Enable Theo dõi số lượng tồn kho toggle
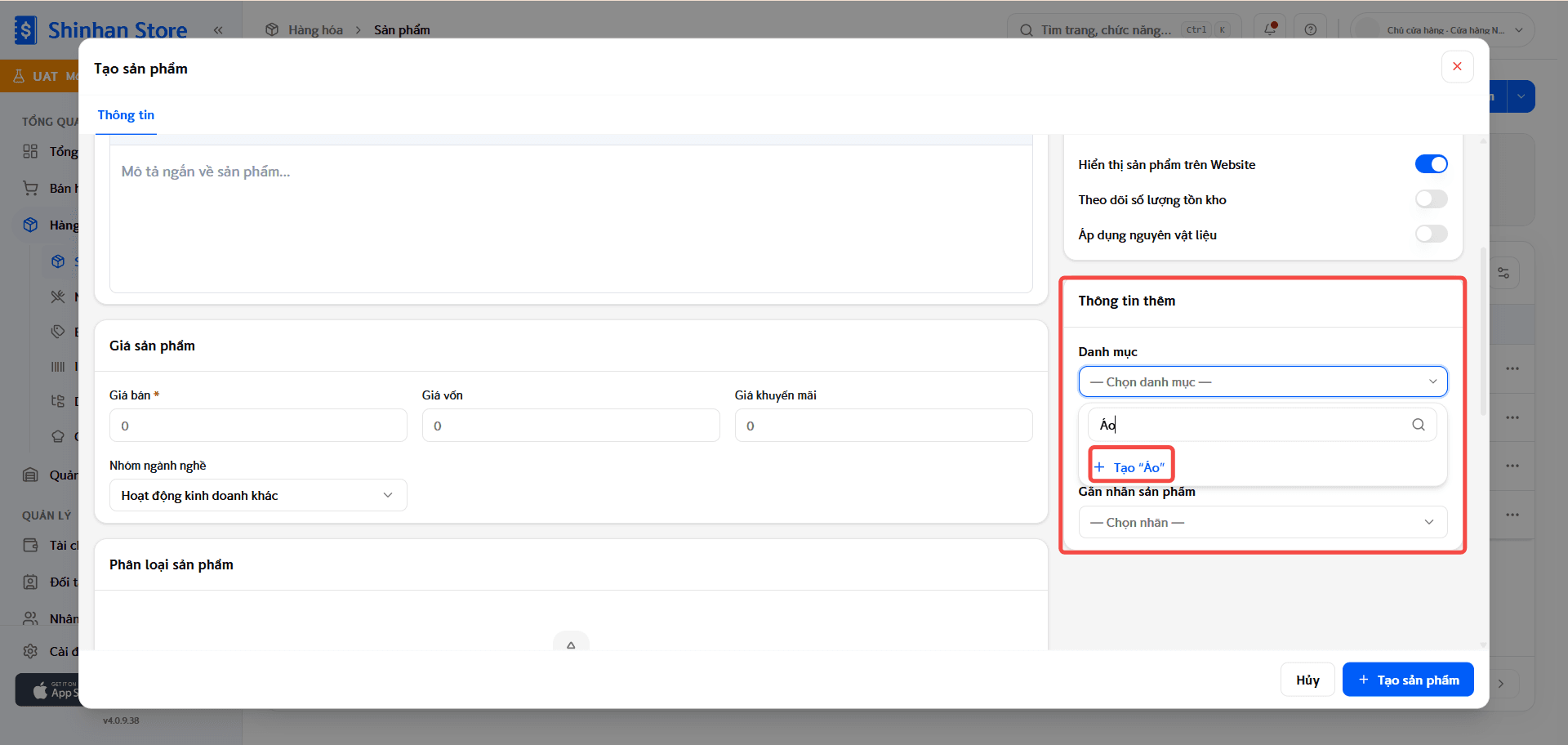This screenshot has height=745, width=1568. coord(1431,199)
